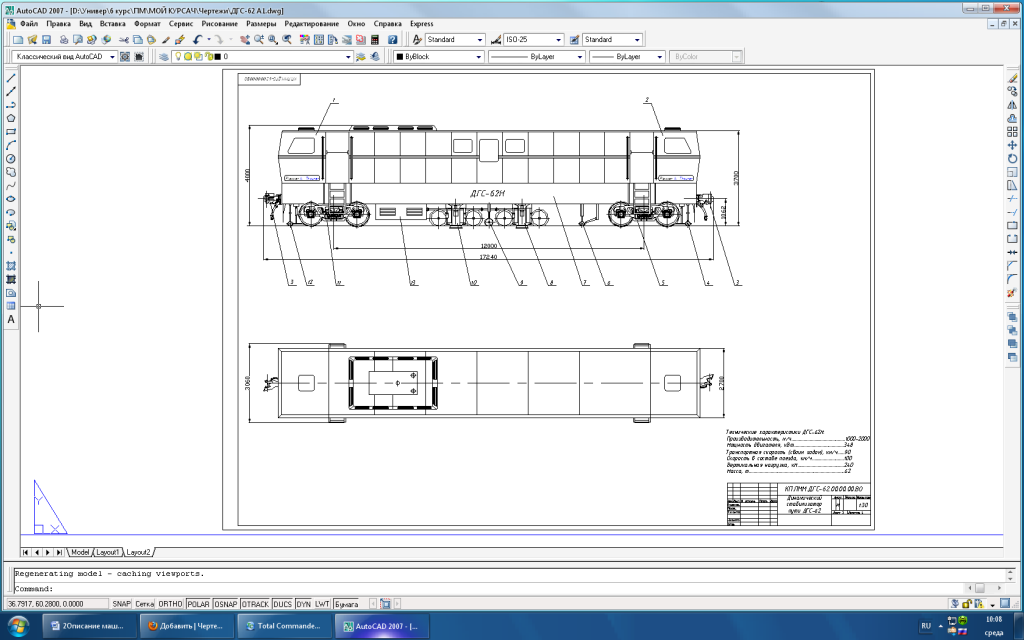The height and width of the screenshot is (640, 1024).
Task: Select the Ellipse drawing tool
Action: 11,199
